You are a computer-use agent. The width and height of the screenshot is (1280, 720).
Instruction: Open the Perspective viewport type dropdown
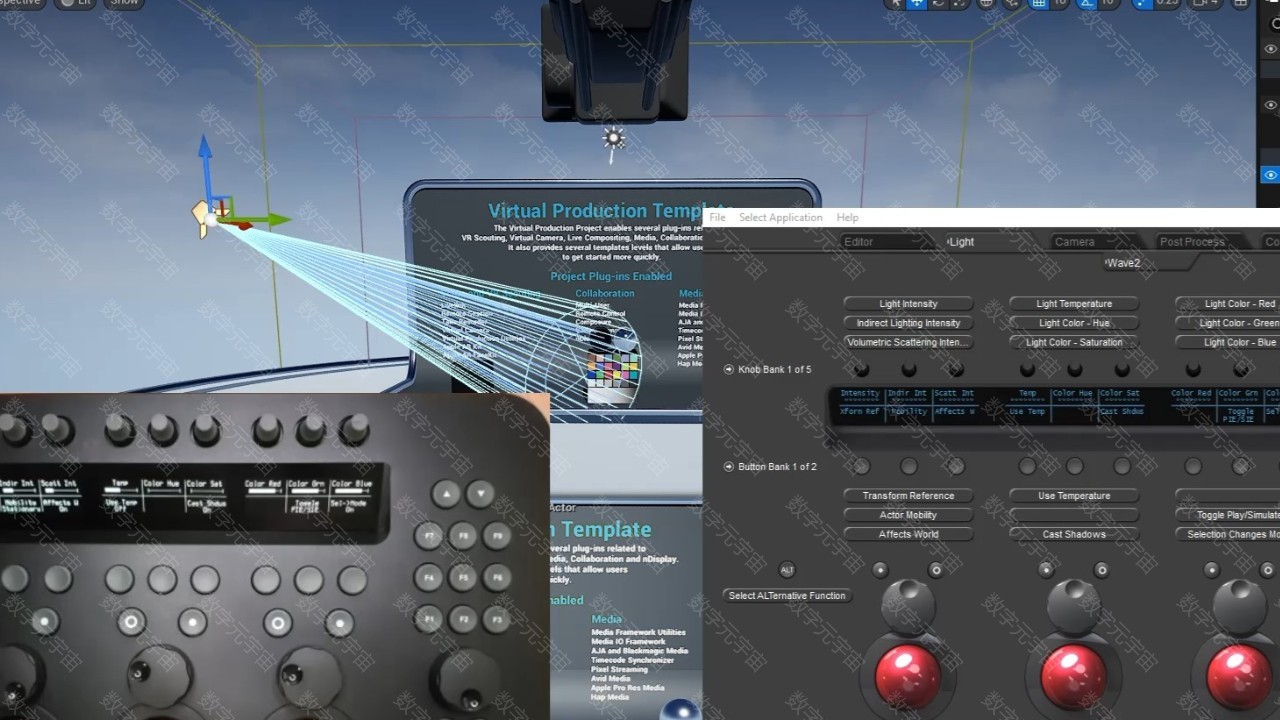tap(22, 3)
